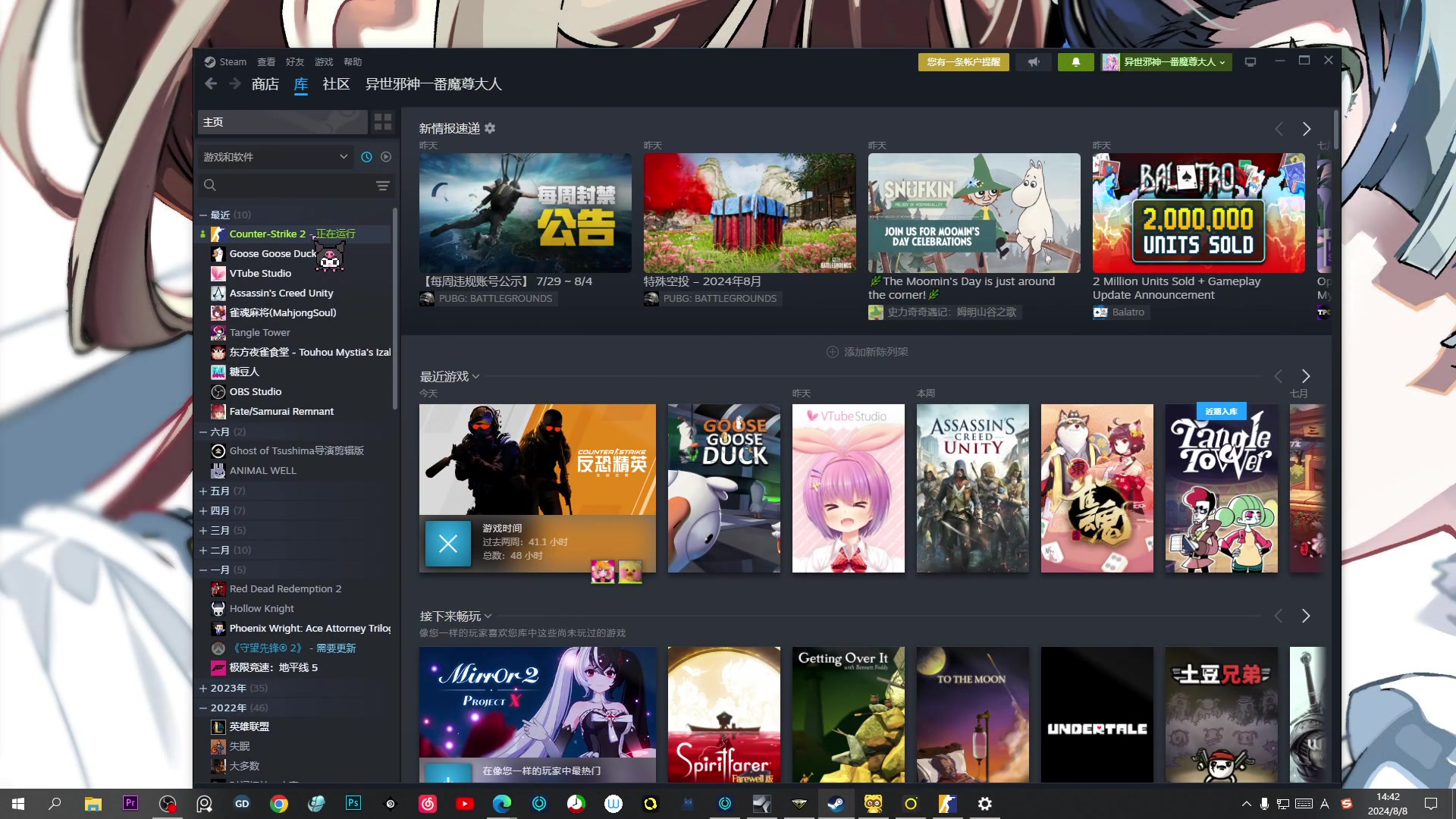Click the 主页 home button
The image size is (1456, 819).
(282, 122)
